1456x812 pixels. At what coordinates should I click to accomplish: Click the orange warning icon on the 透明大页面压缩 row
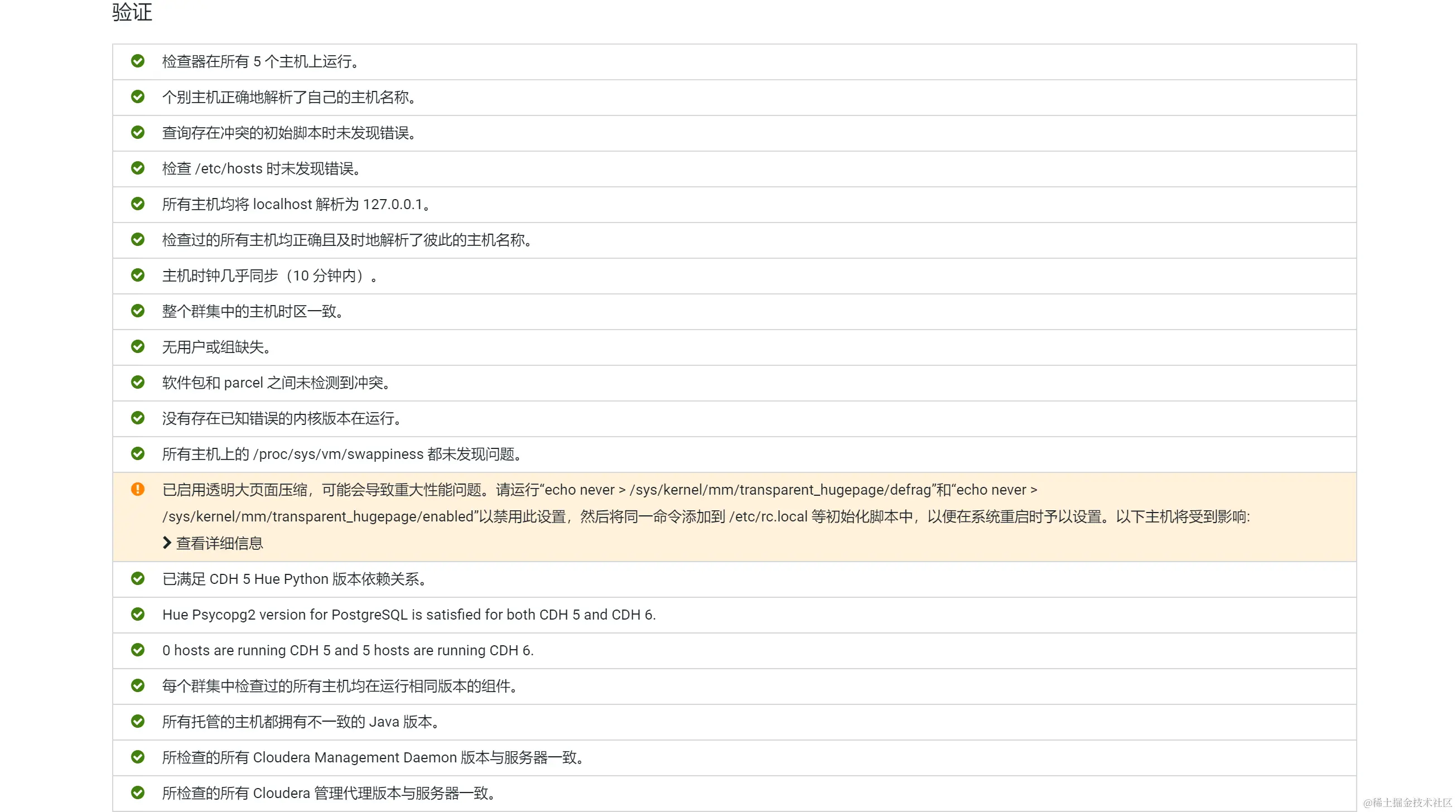[x=138, y=489]
